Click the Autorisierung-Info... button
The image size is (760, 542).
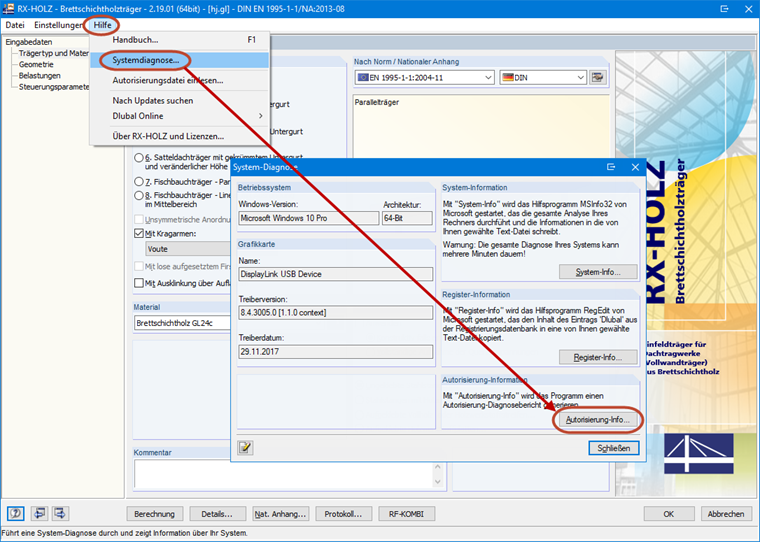pos(598,419)
